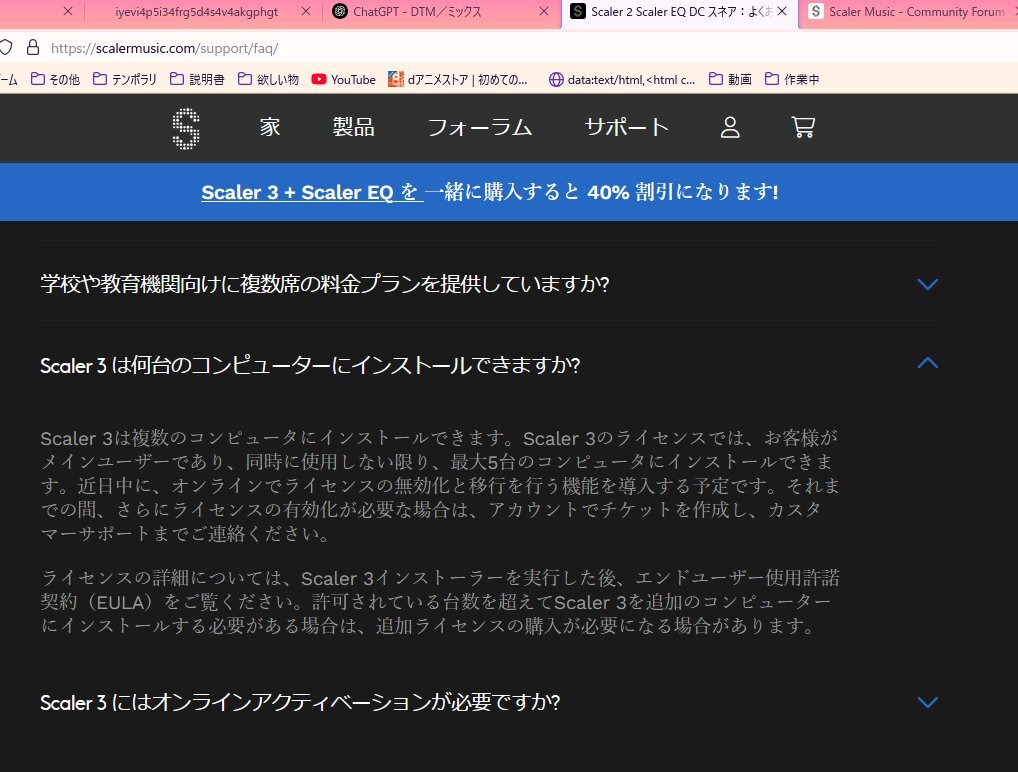1018x772 pixels.
Task: Open the dアニメストア bookmark
Action: pos(458,79)
